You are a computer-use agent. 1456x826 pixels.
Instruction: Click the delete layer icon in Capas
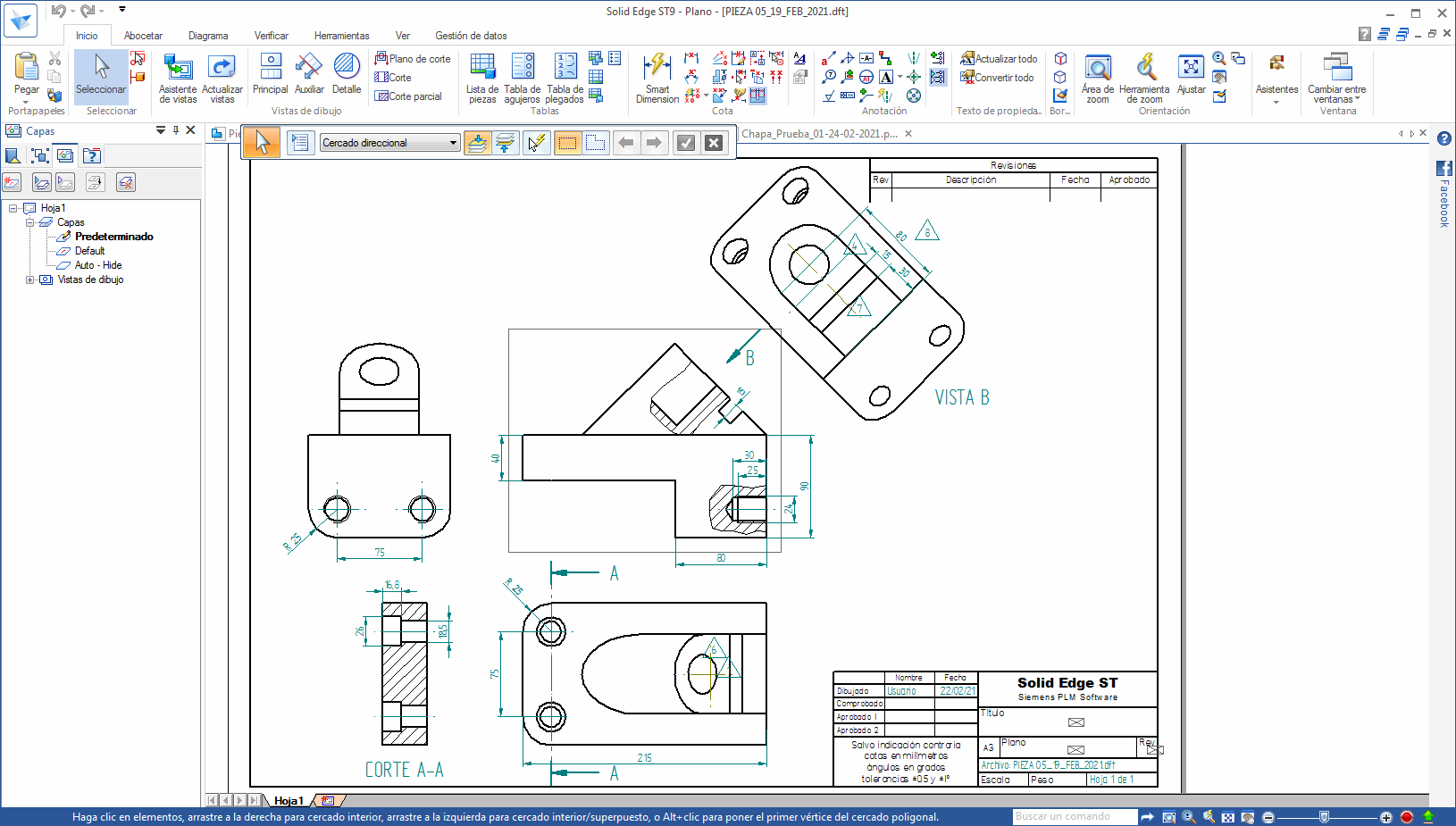[126, 182]
